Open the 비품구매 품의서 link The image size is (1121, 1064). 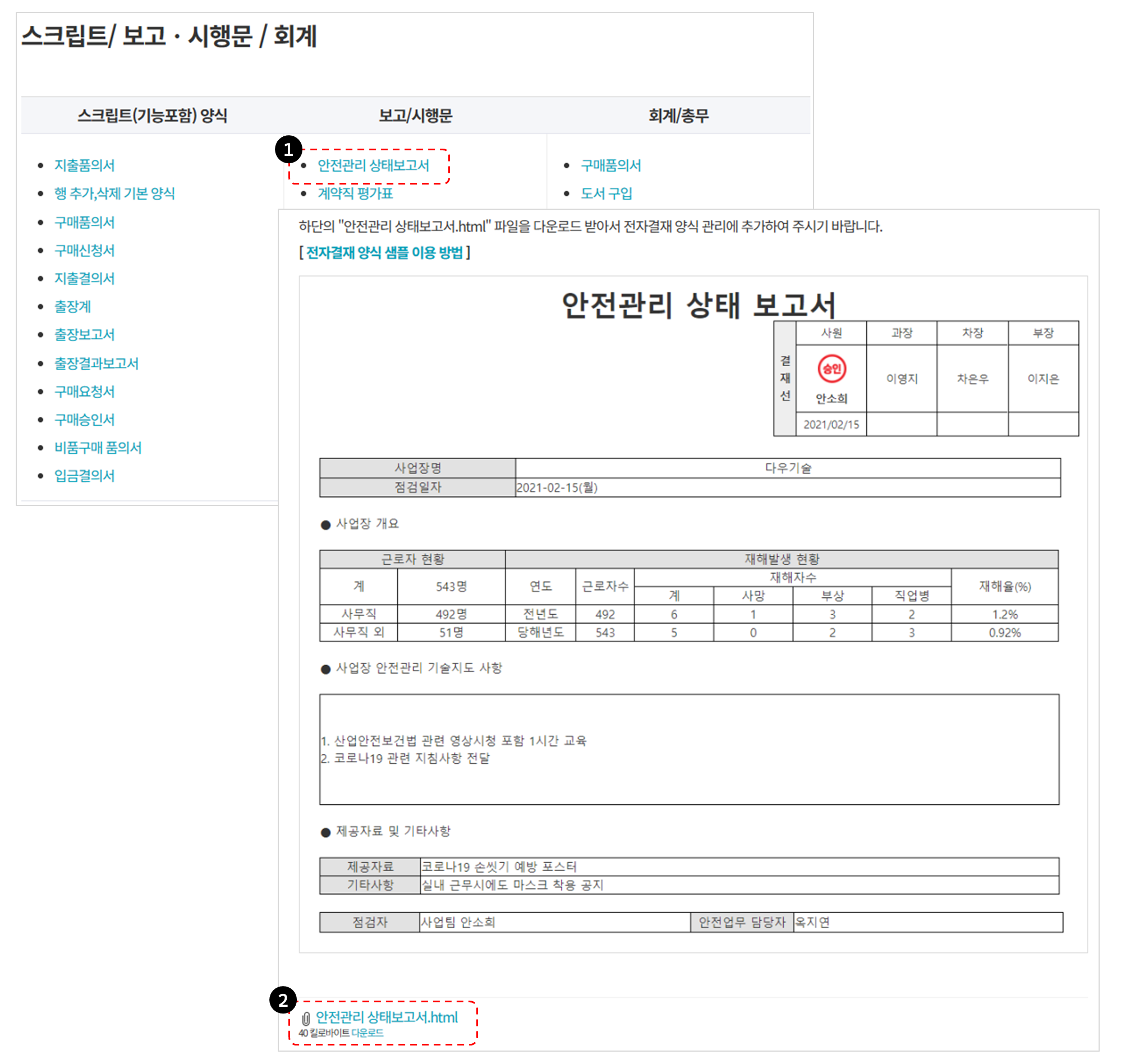pos(98,448)
